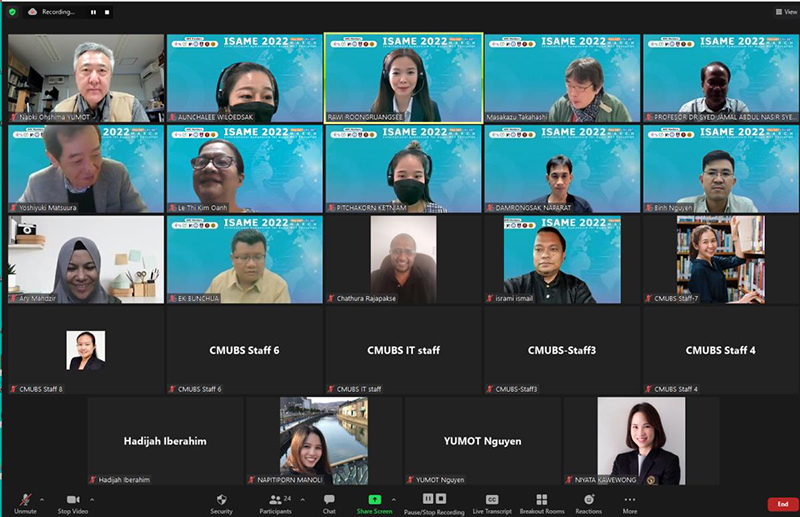This screenshot has height=517, width=800.
Task: Select Le Thi Kim Oanh's video tile
Action: coord(245,169)
